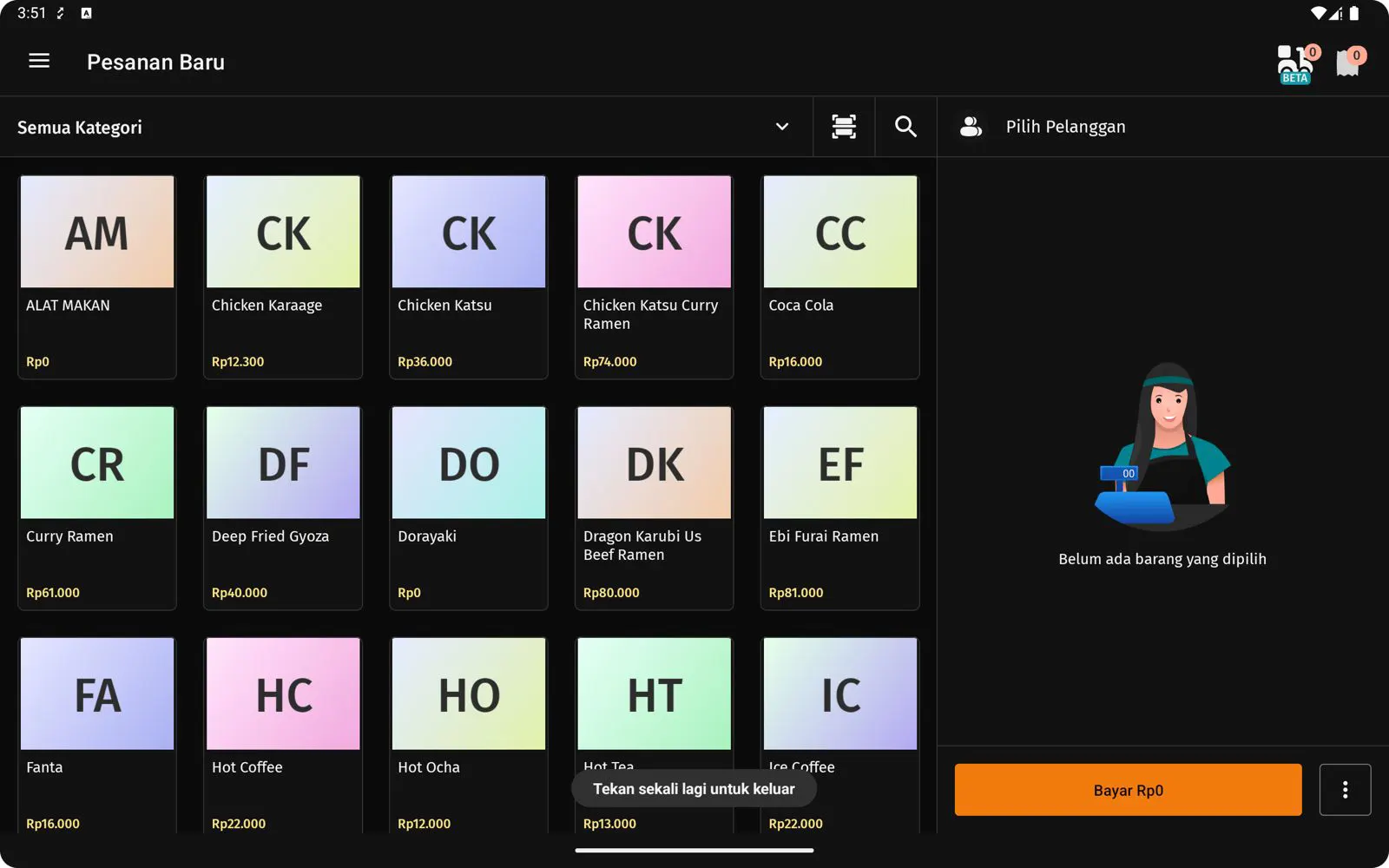
Task: Add Coca Cola to the order
Action: pyautogui.click(x=839, y=277)
